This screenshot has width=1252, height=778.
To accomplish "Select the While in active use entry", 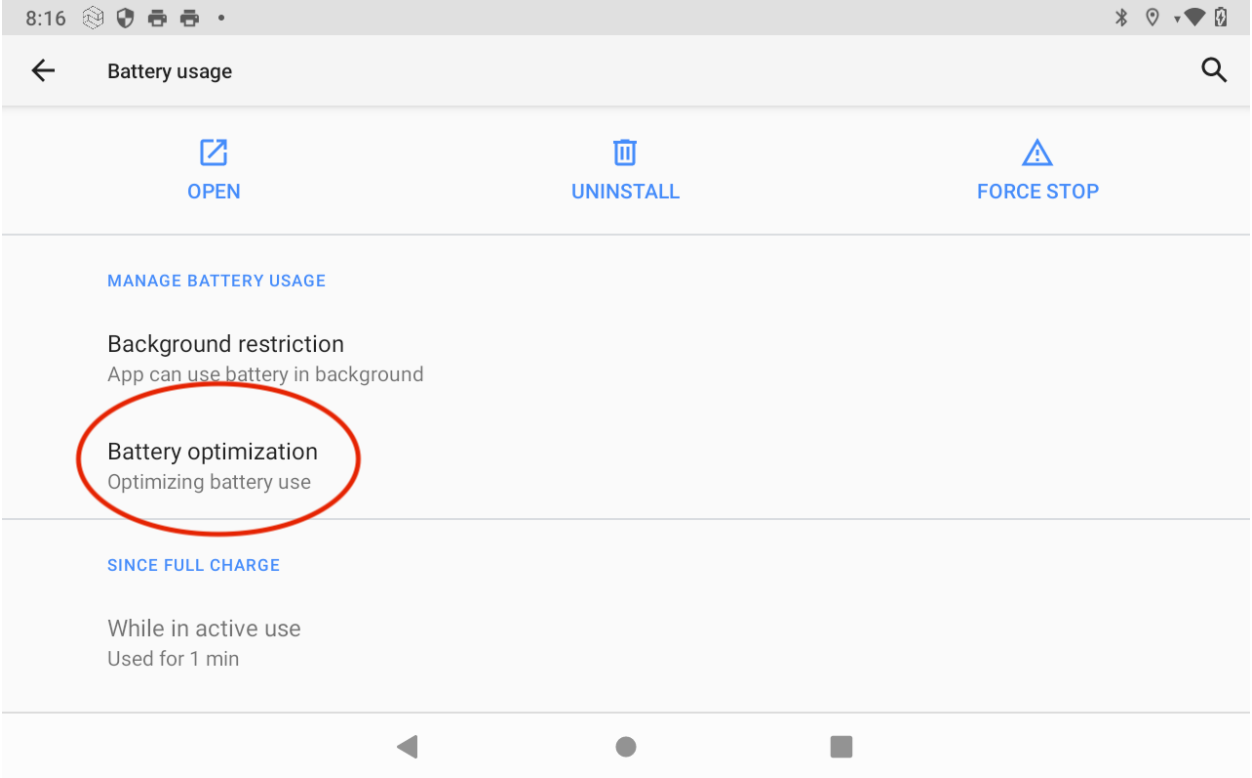I will click(x=204, y=642).
